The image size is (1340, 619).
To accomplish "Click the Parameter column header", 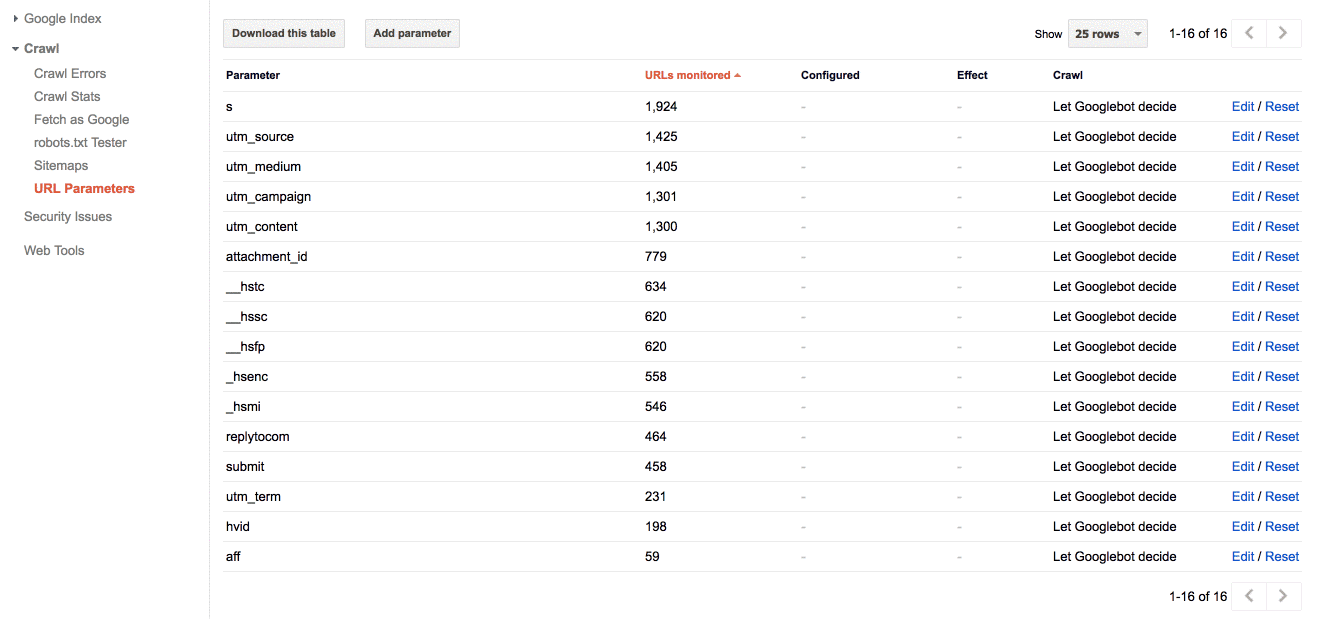I will [253, 75].
